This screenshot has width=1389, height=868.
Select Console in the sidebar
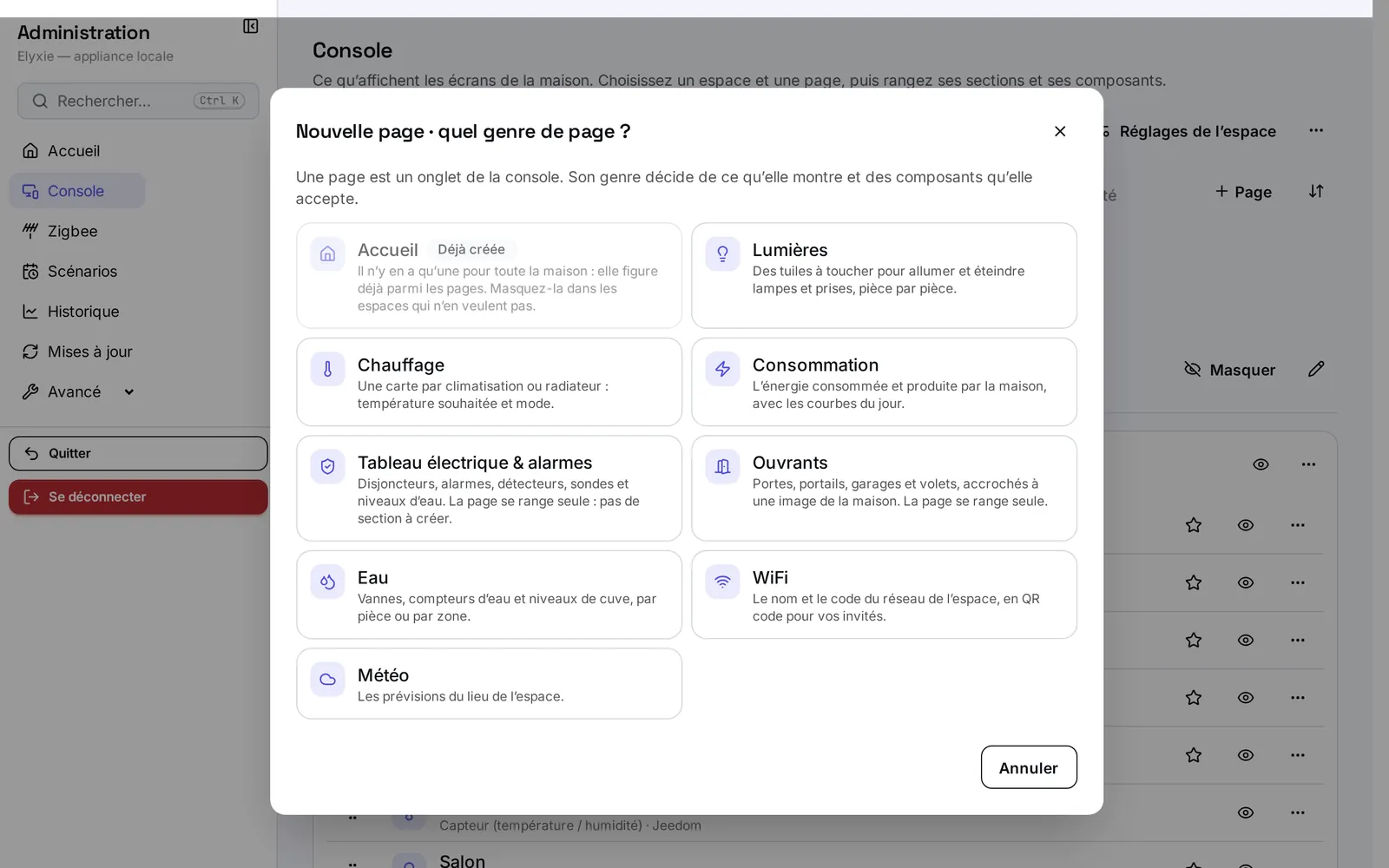click(76, 191)
